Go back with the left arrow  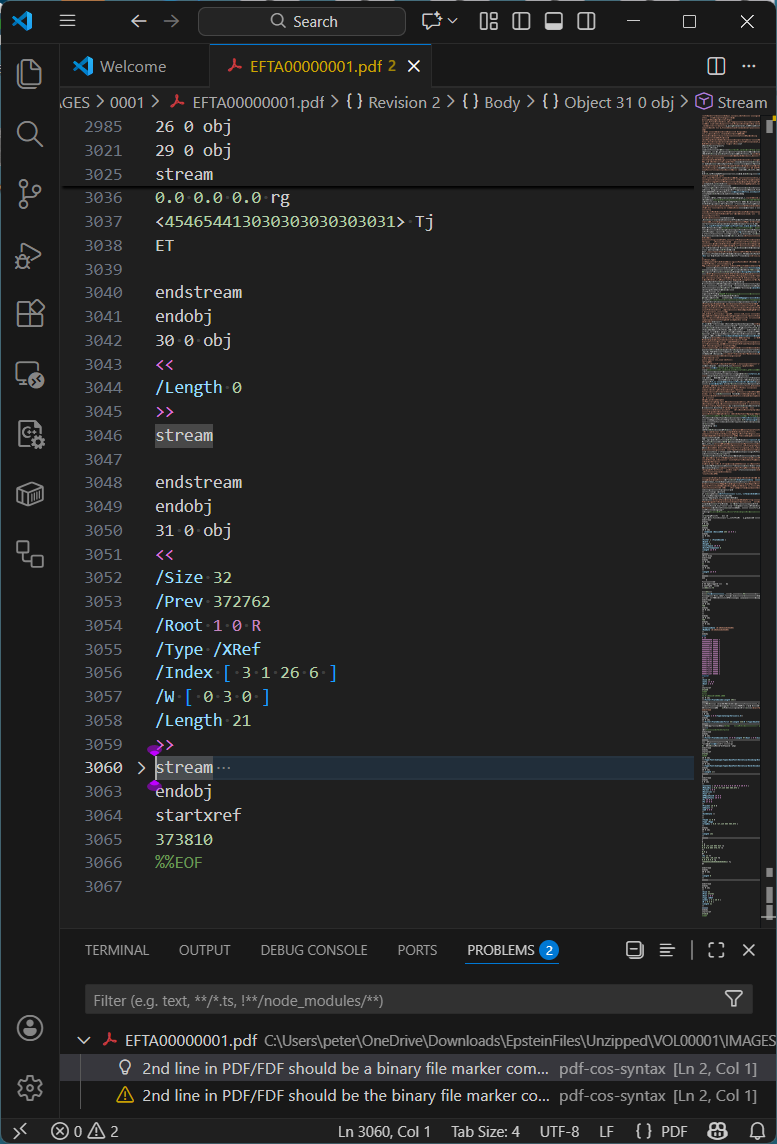tap(139, 21)
